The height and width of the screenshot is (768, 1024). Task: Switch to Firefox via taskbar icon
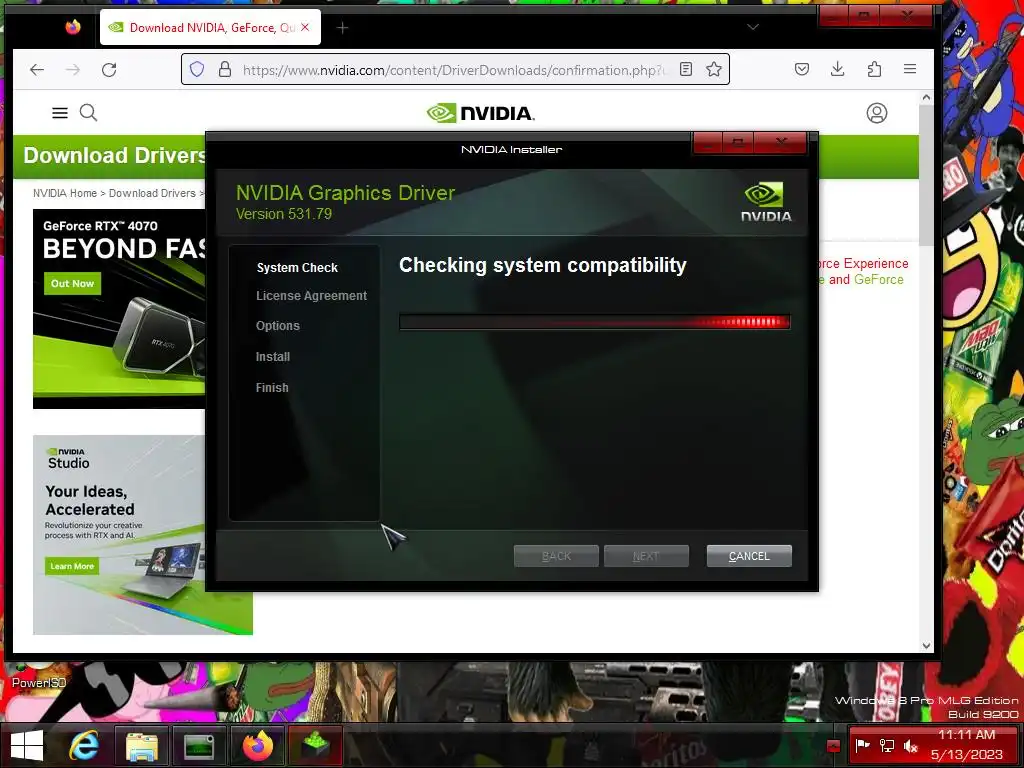pyautogui.click(x=257, y=745)
